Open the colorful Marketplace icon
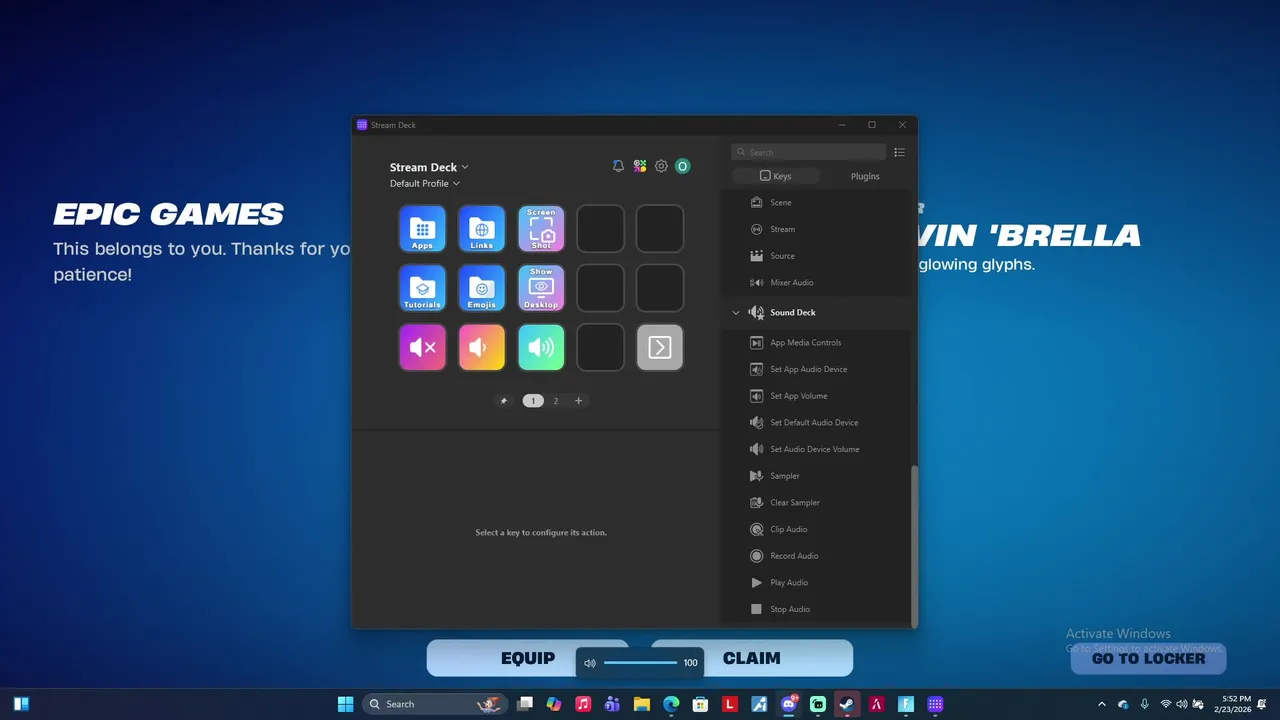Viewport: 1280px width, 720px height. click(x=640, y=166)
